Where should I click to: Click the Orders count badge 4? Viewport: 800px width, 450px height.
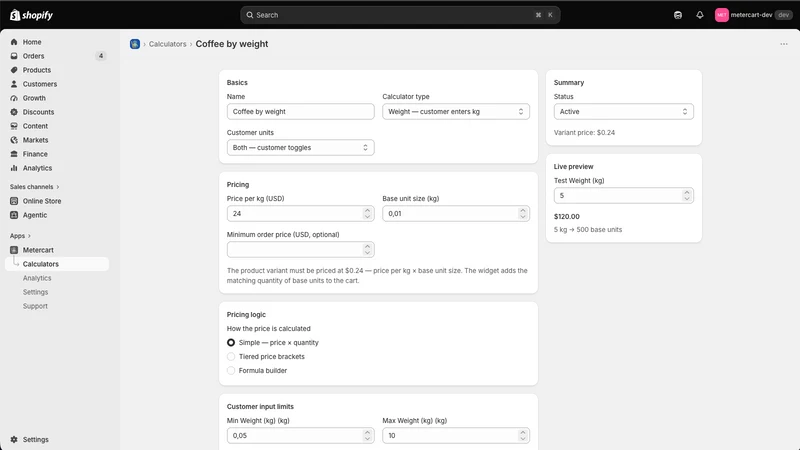coord(101,56)
